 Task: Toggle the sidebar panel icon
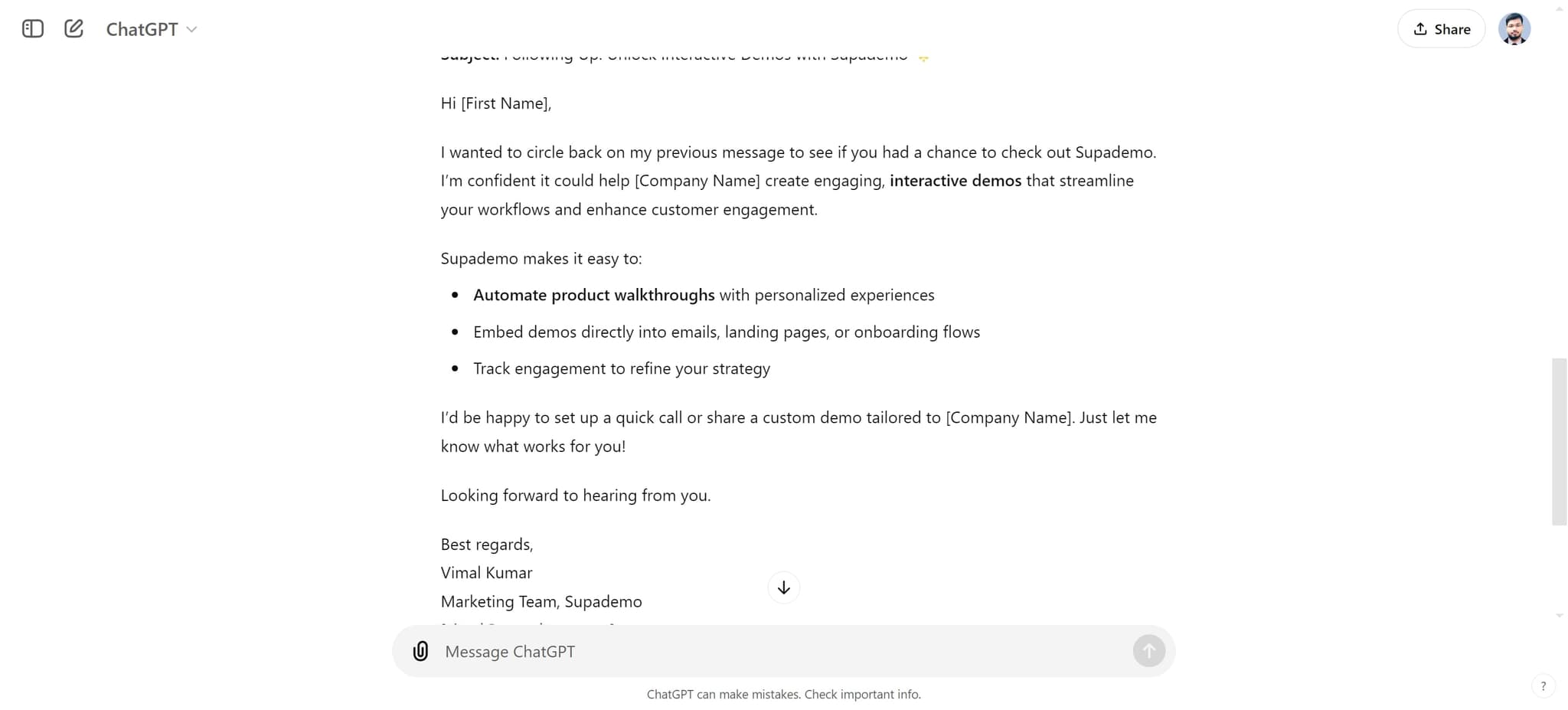(31, 28)
